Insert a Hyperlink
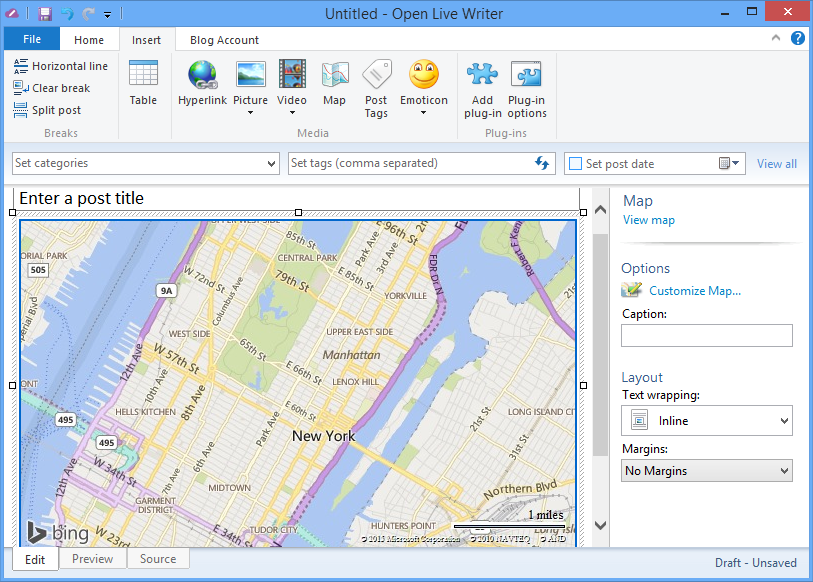The image size is (813, 582). (x=202, y=83)
